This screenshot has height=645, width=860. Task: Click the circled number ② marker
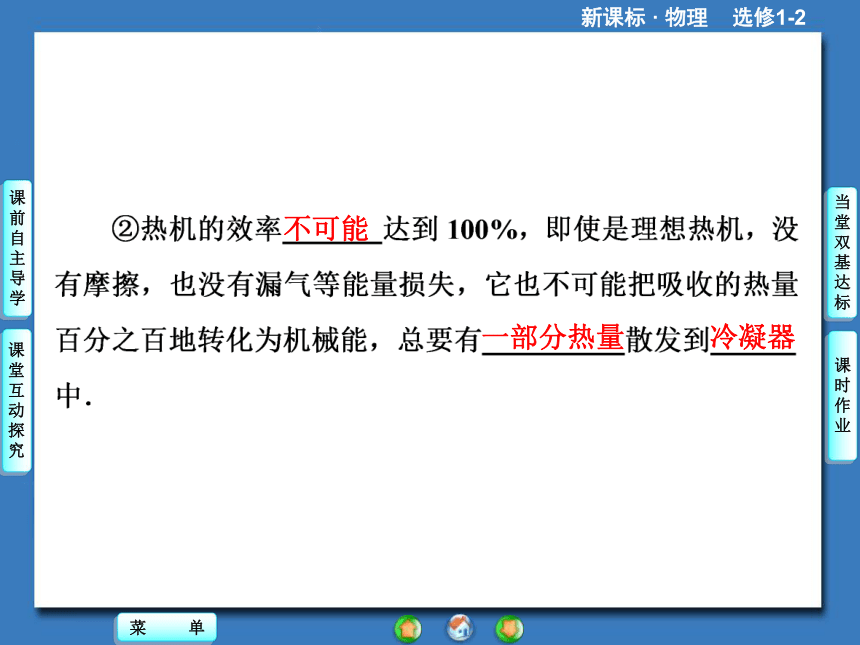(126, 229)
